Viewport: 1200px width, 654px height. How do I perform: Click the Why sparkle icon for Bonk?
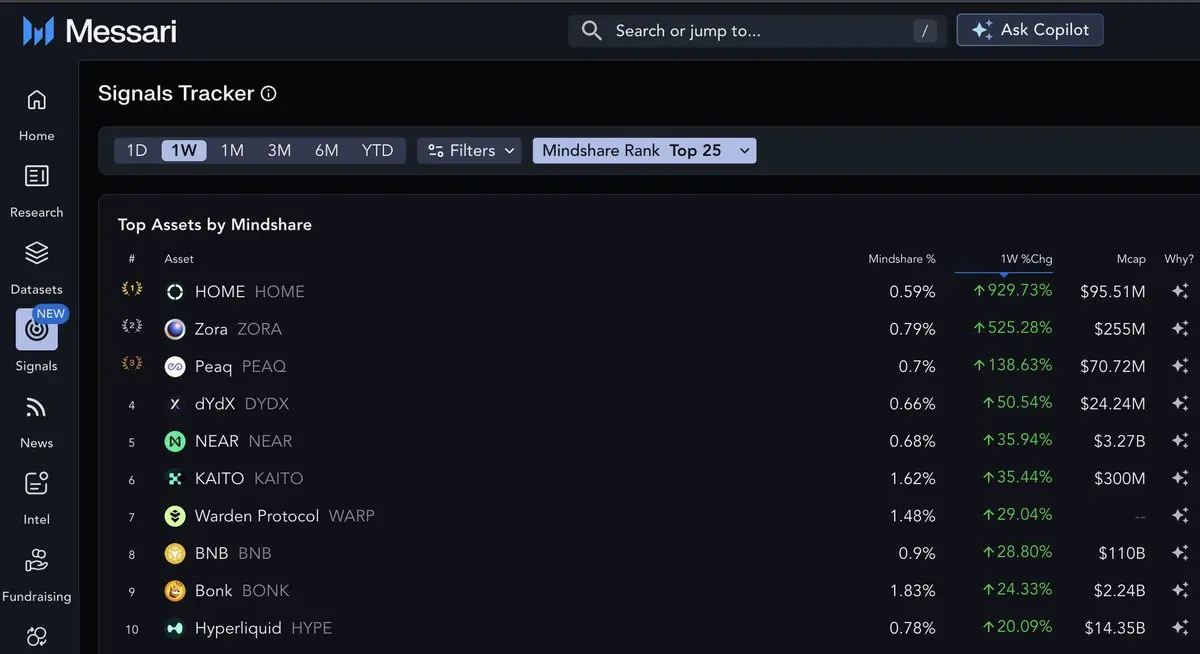1180,591
